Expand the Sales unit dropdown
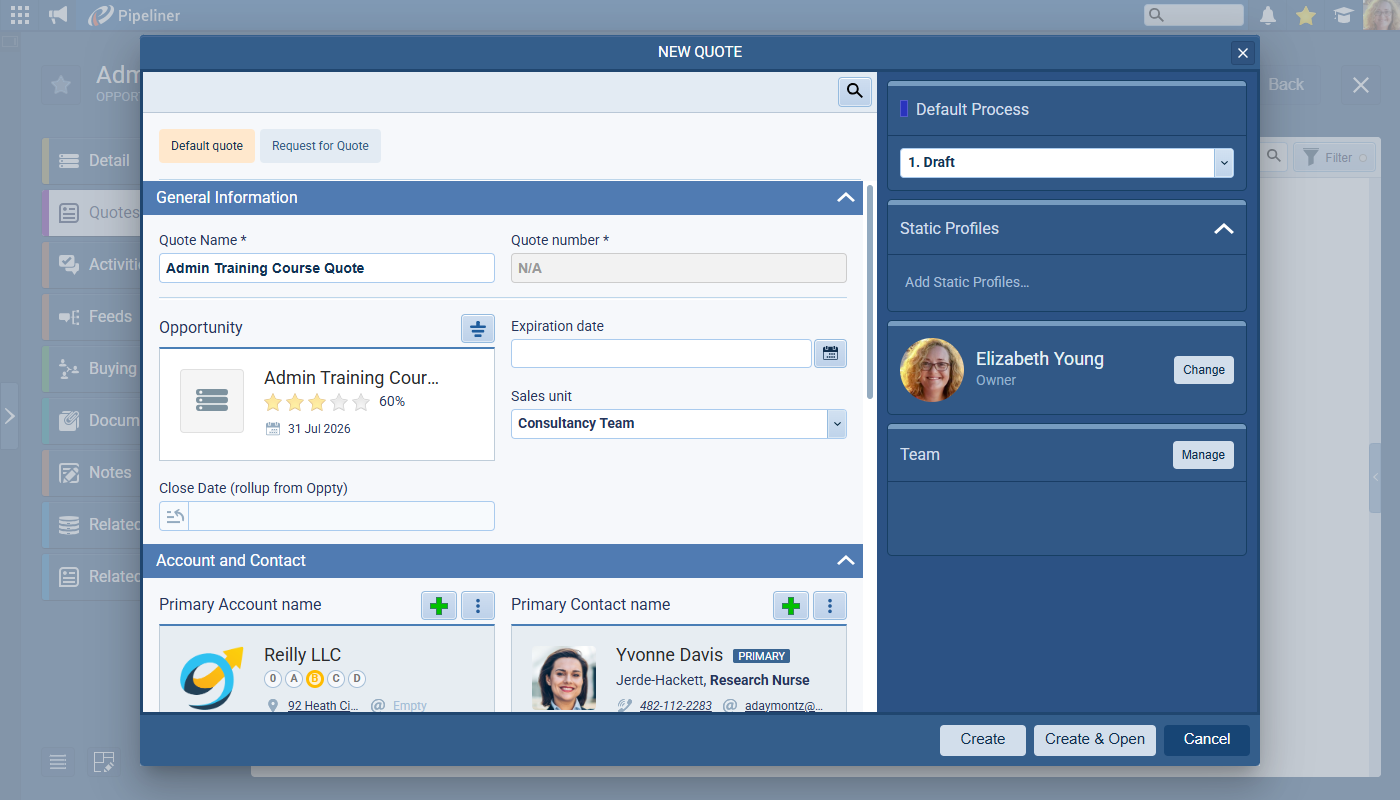This screenshot has height=800, width=1400. 837,424
